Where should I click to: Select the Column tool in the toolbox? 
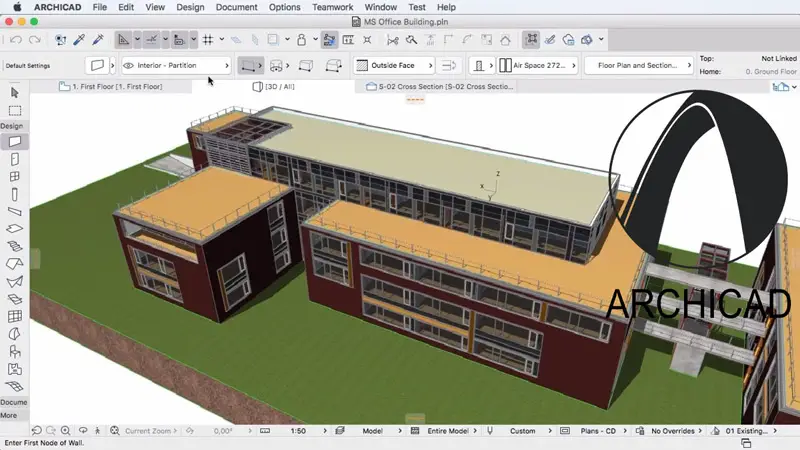pos(15,194)
